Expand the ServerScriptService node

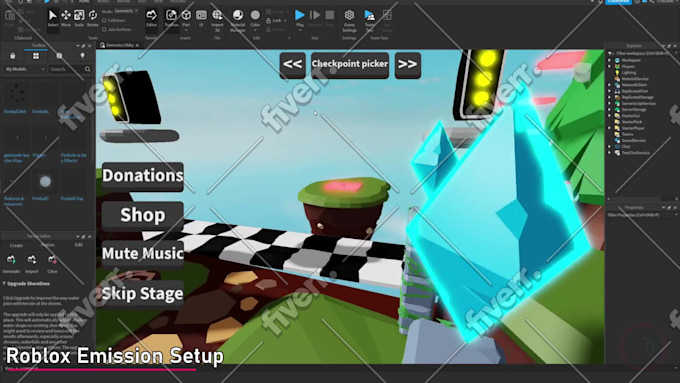coord(610,104)
